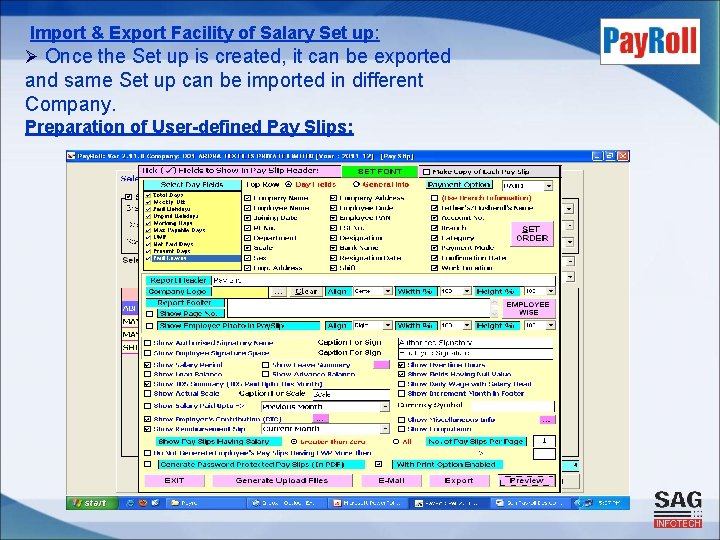The height and width of the screenshot is (540, 720).
Task: Open Miscellaneous Info ellipsis button
Action: tap(547, 420)
